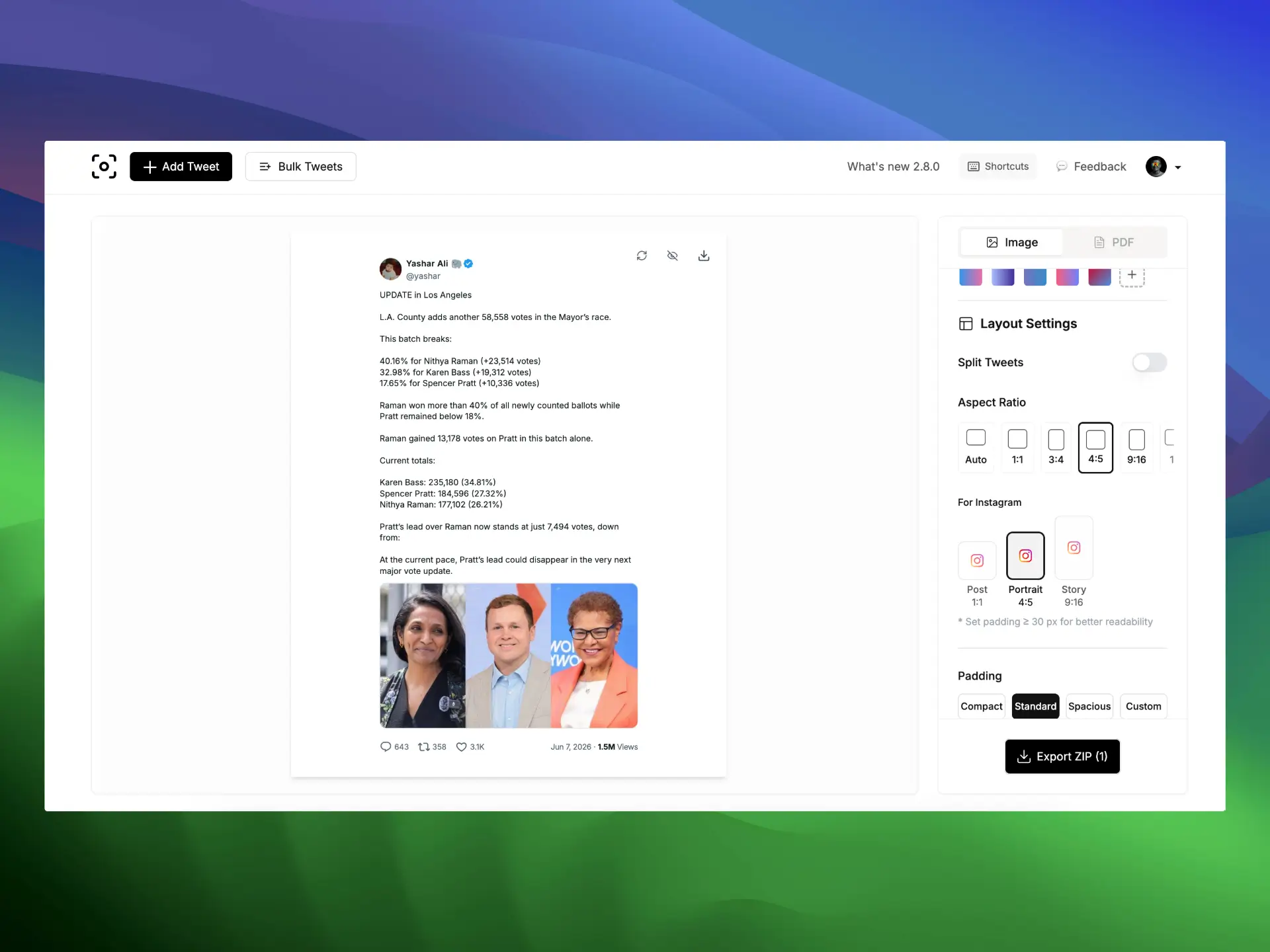Click the reply bubble icon beside 643
Screen dimensions: 1270x952
coord(386,747)
